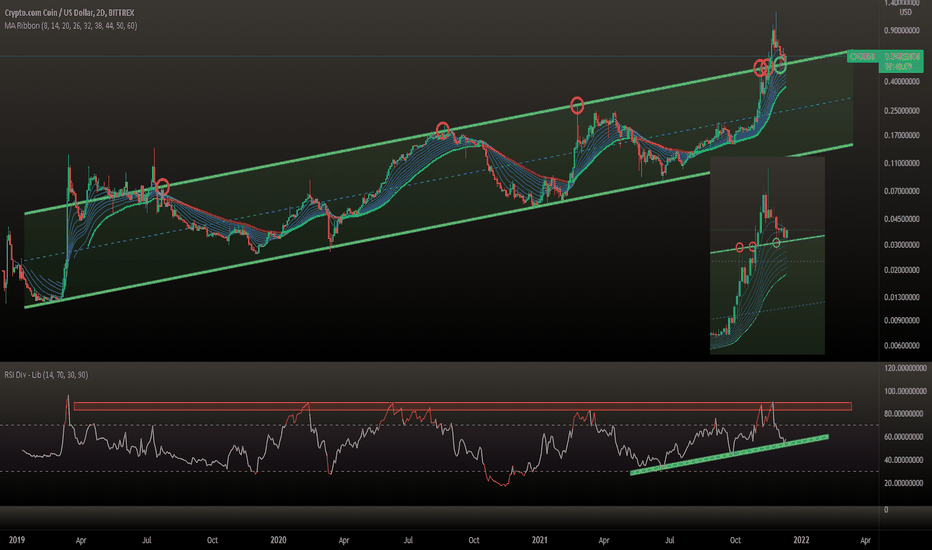Click the 0.40000000 price axis label
This screenshot has width=932, height=550.
[x=902, y=81]
